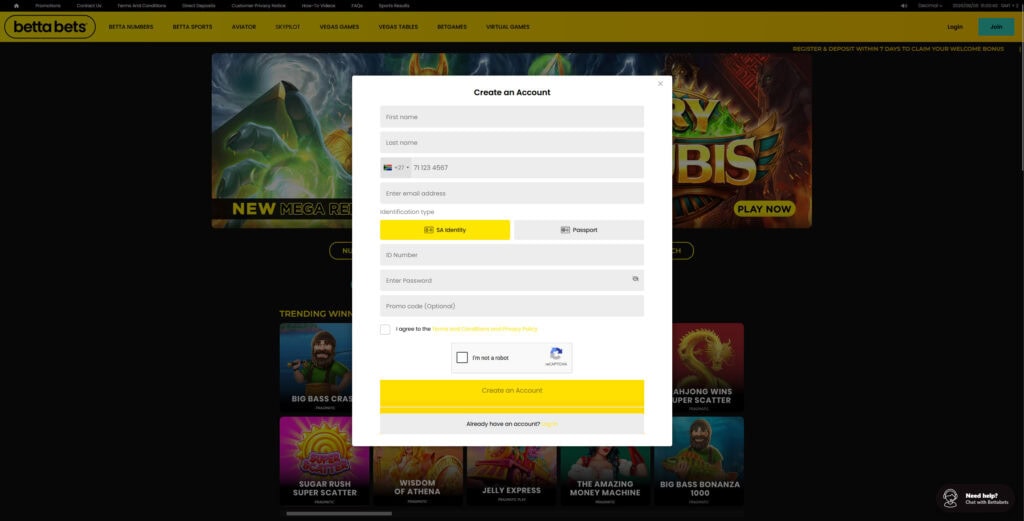Image resolution: width=1024 pixels, height=521 pixels.
Task: Open the Betgames menu item
Action: coord(452,27)
